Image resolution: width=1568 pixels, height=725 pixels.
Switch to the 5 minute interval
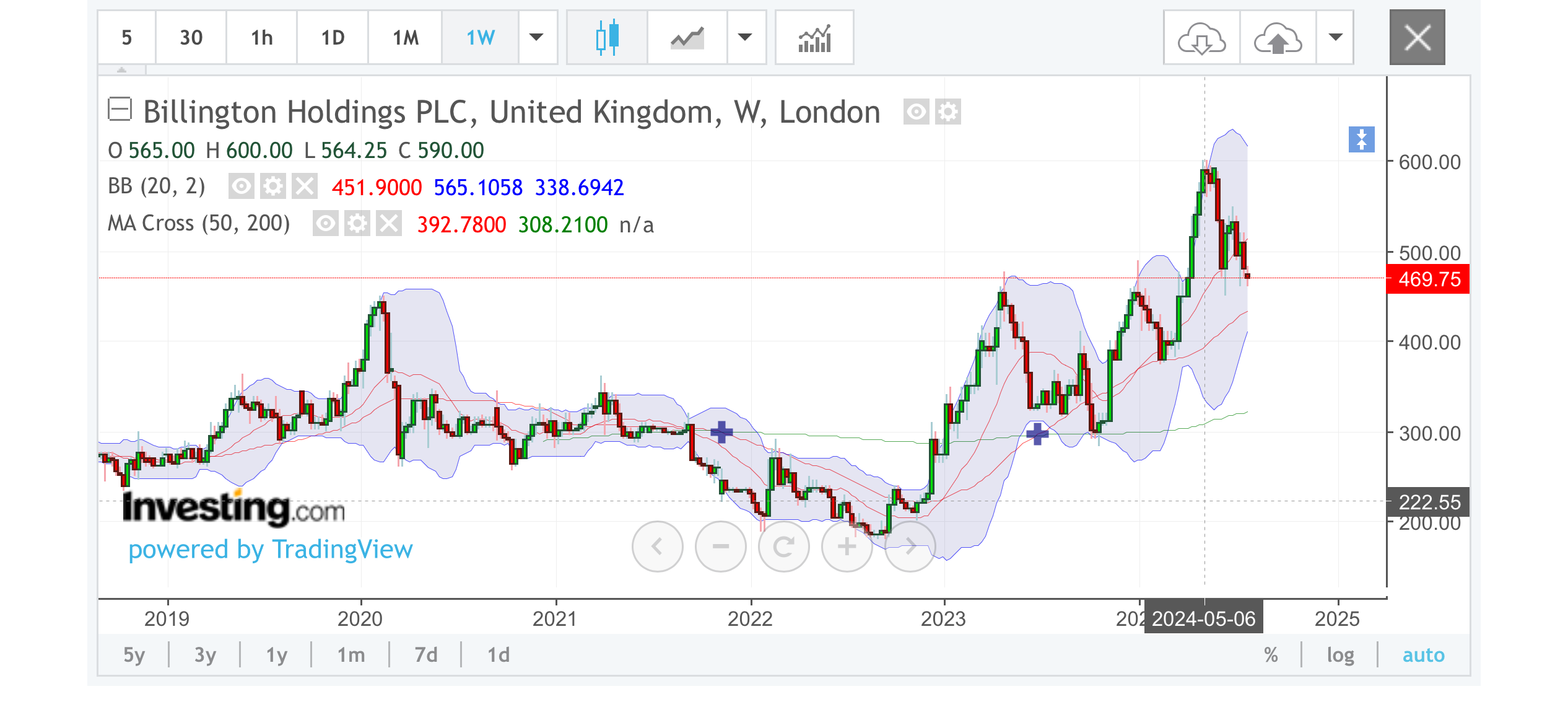pos(126,37)
